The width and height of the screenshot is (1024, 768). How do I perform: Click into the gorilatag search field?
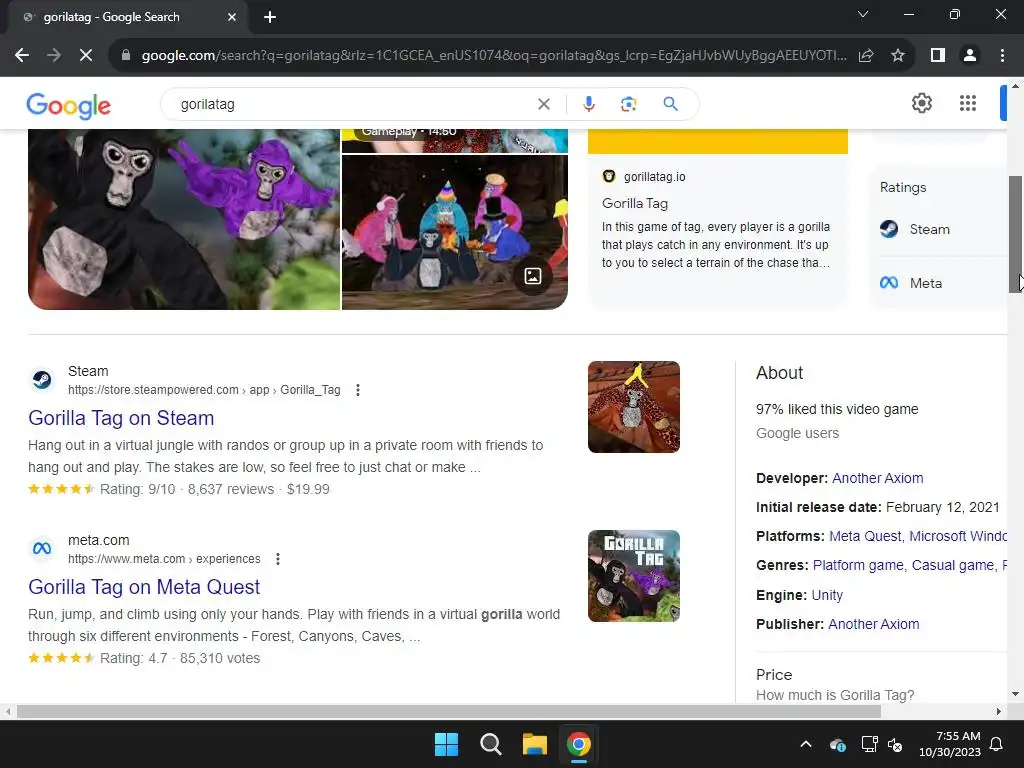pyautogui.click(x=353, y=104)
